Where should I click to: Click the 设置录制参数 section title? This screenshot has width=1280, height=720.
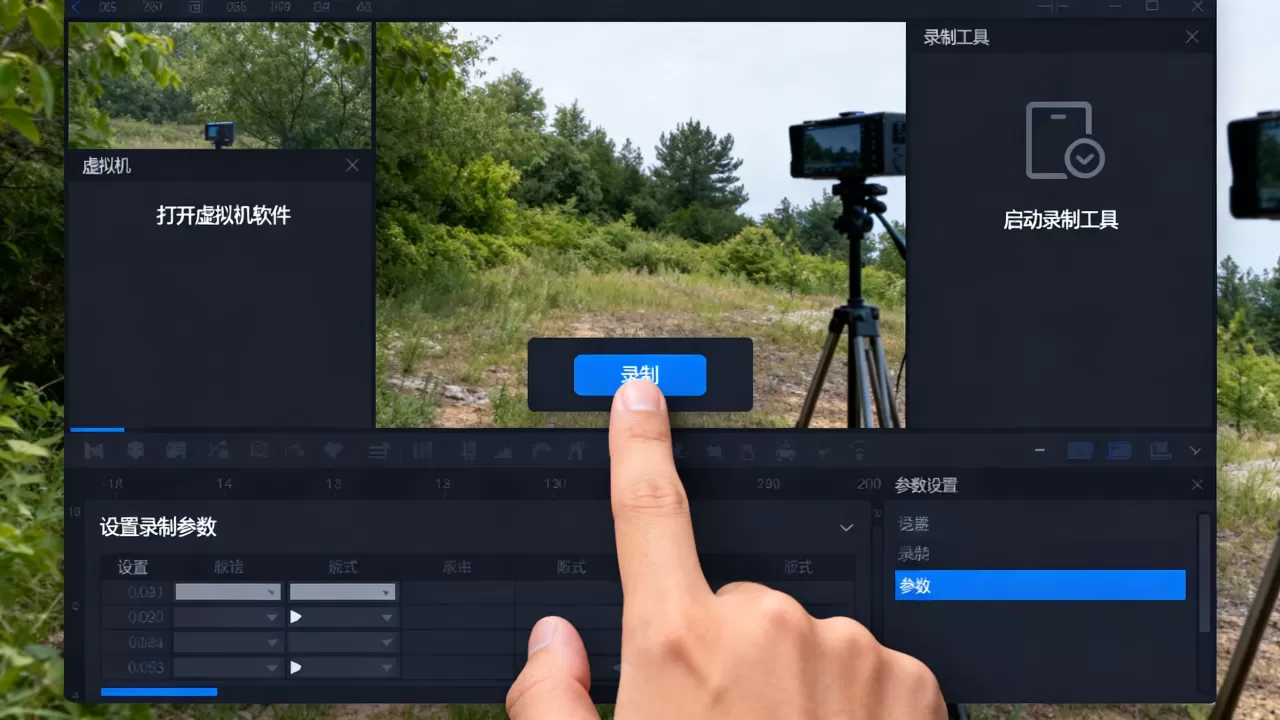tap(158, 527)
